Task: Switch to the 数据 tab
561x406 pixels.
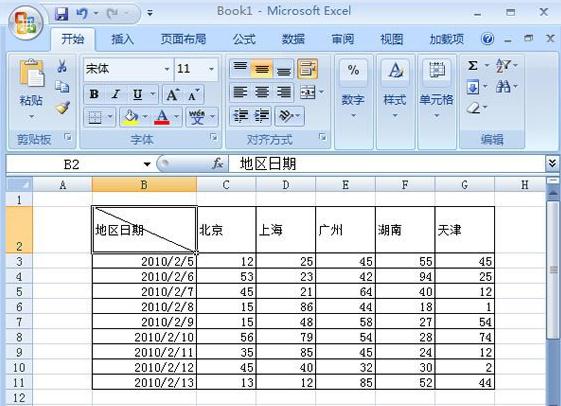Action: [x=293, y=39]
